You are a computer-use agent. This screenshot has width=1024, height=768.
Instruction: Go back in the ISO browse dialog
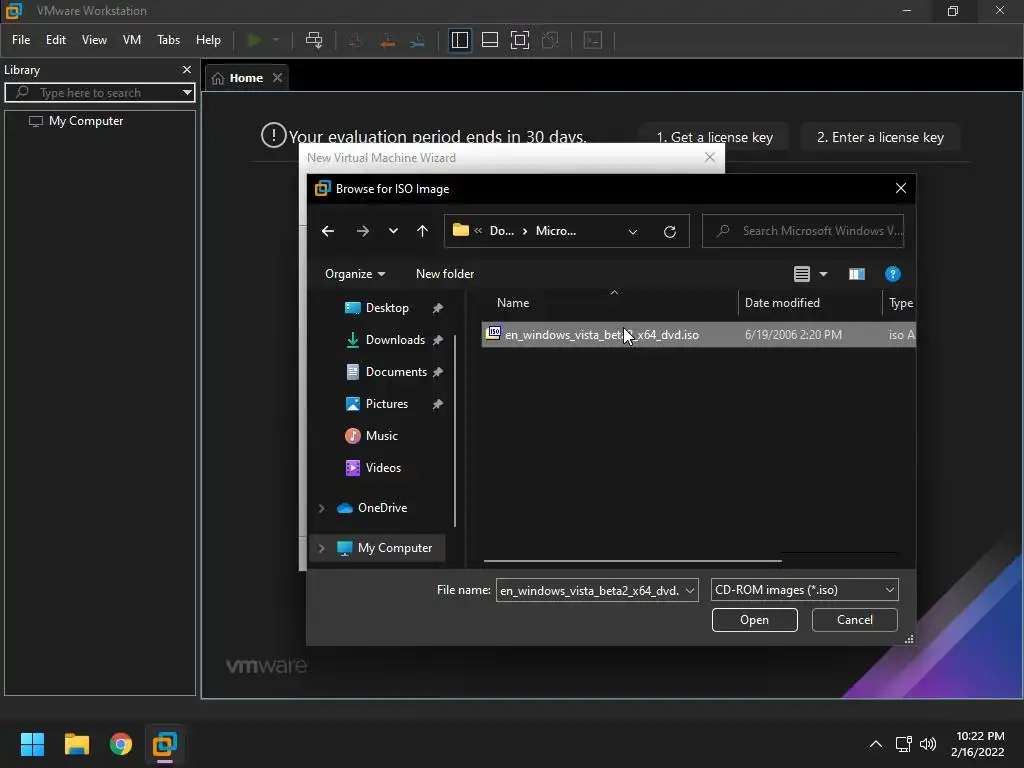click(328, 231)
